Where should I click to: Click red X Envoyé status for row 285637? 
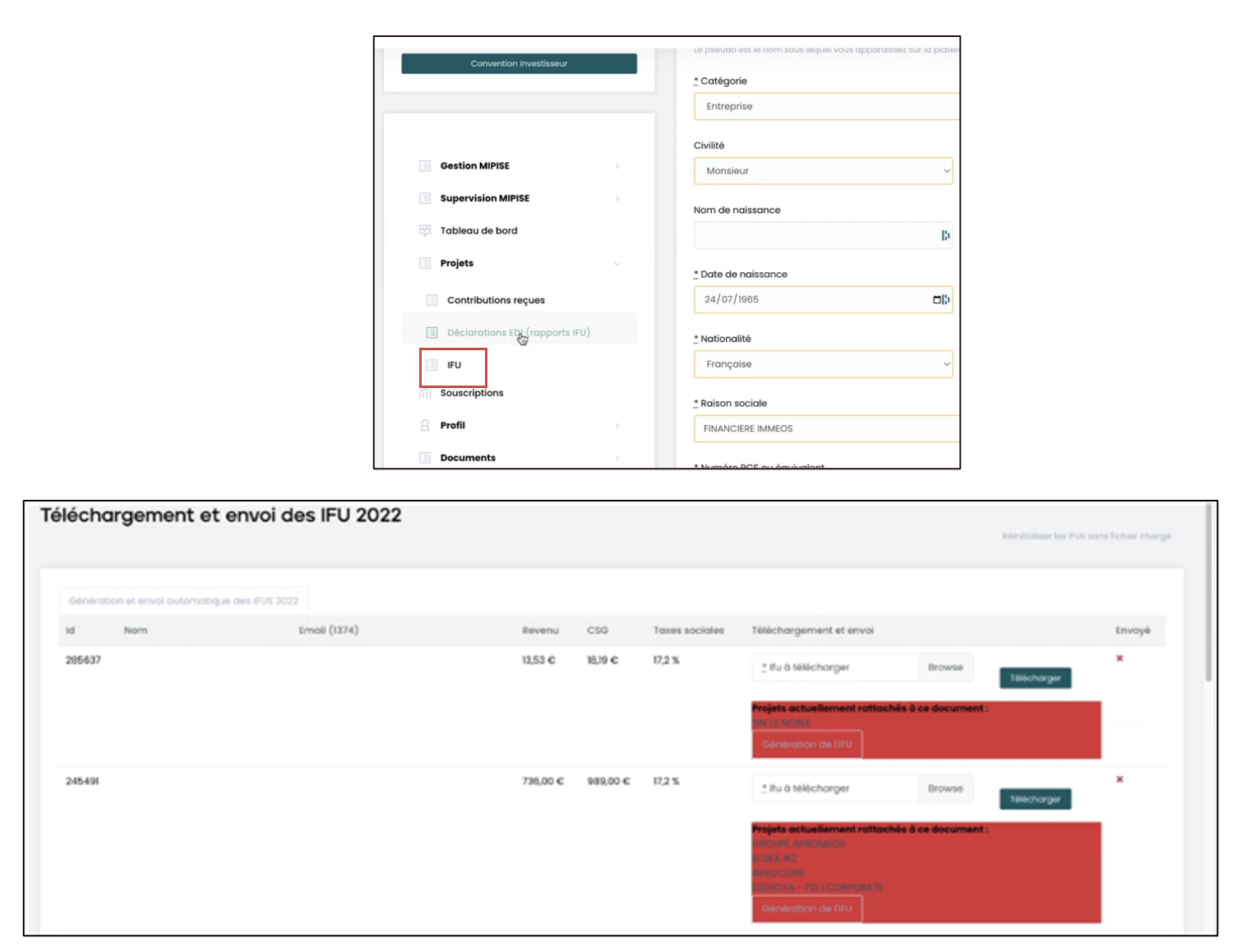coord(1120,659)
